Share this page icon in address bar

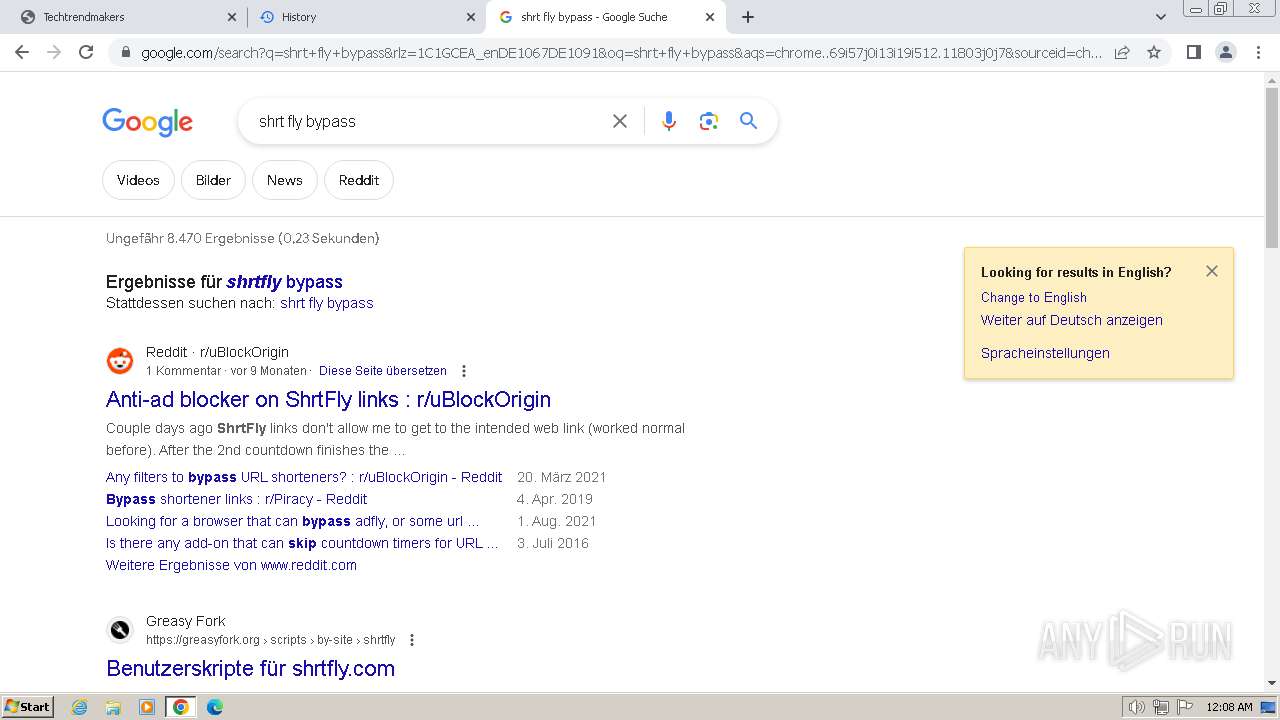click(x=1122, y=52)
